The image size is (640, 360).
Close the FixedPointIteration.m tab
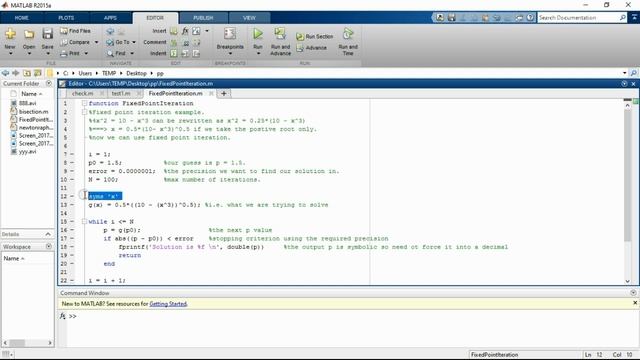211,93
